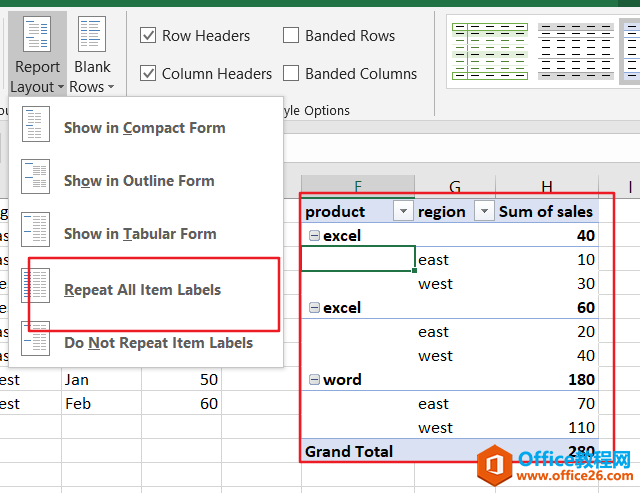Image resolution: width=640 pixels, height=493 pixels.
Task: Click the Grand Total label cell
Action: click(x=358, y=451)
